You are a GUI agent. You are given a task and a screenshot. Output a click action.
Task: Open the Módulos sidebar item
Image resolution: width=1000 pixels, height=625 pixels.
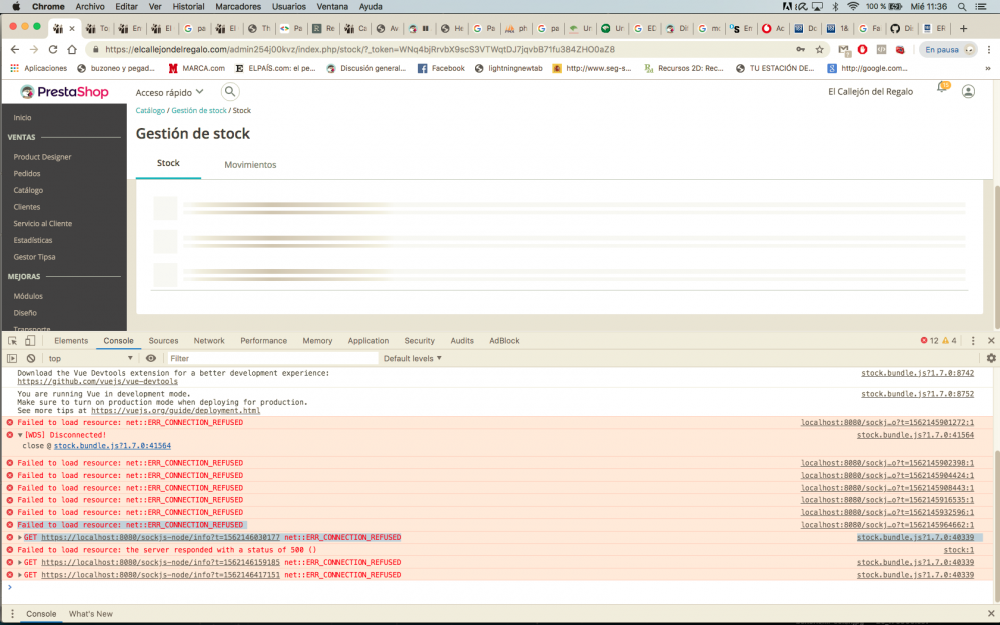pyautogui.click(x=28, y=296)
